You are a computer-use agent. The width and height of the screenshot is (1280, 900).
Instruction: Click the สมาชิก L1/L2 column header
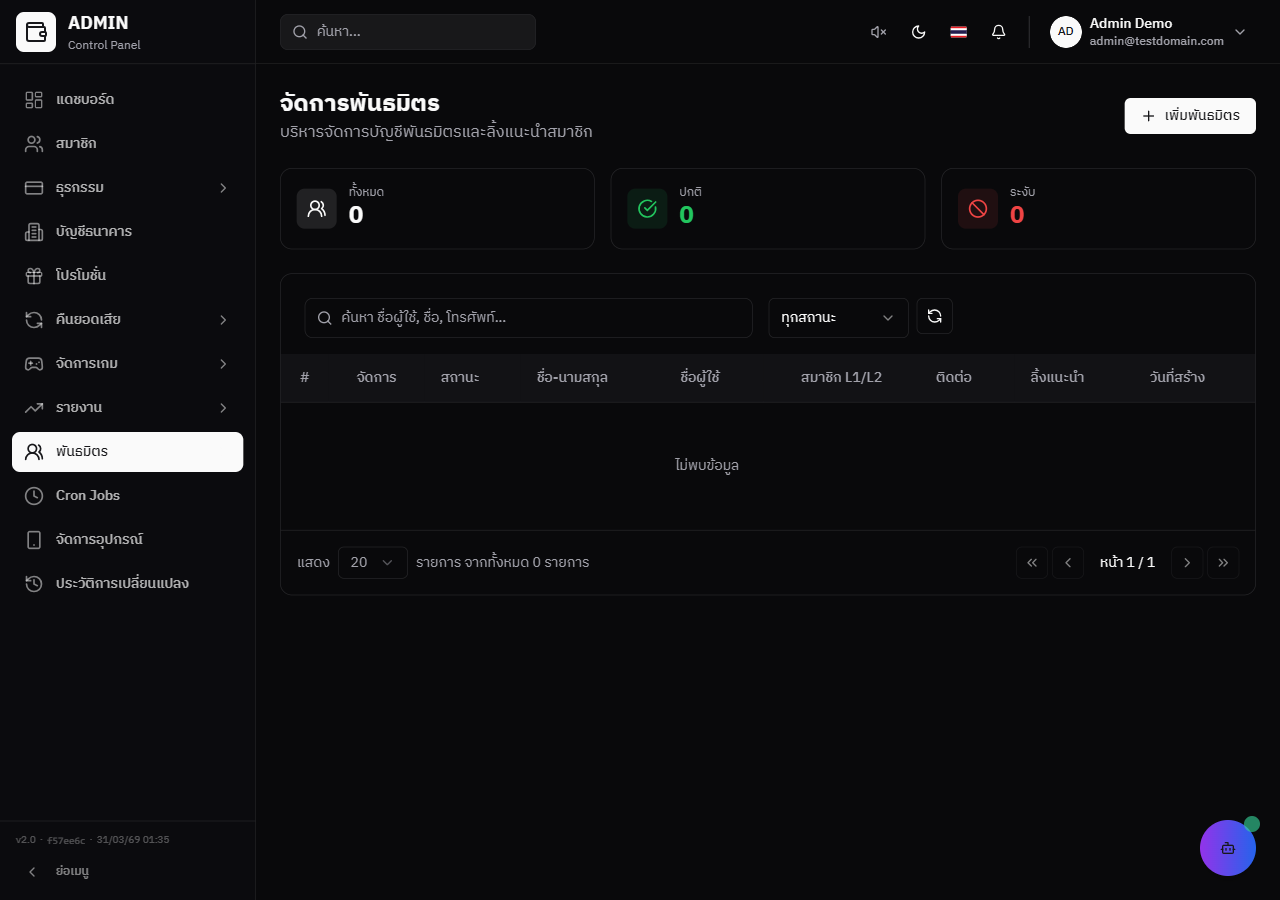[841, 378]
